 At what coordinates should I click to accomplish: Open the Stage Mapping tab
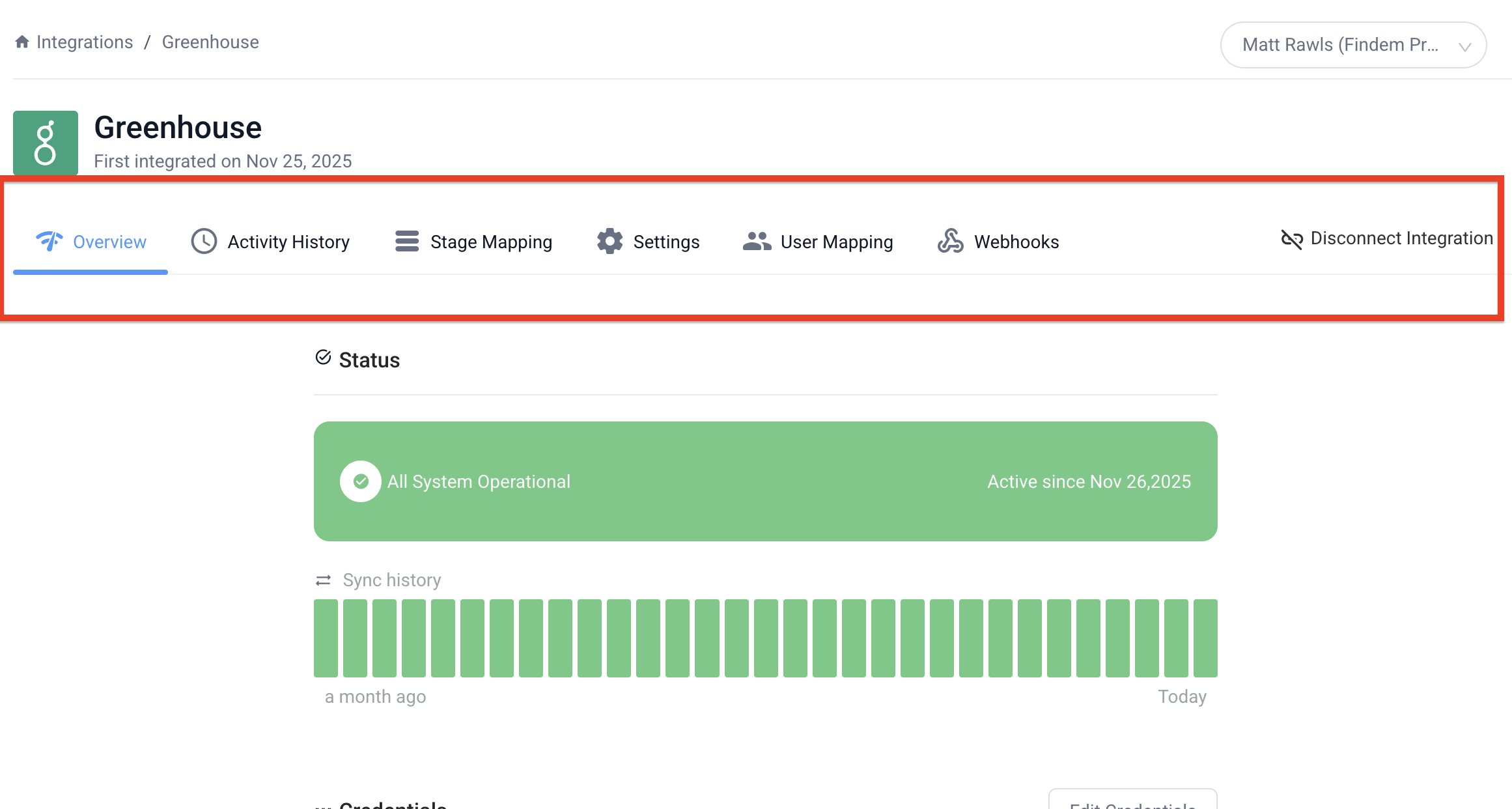click(x=473, y=242)
